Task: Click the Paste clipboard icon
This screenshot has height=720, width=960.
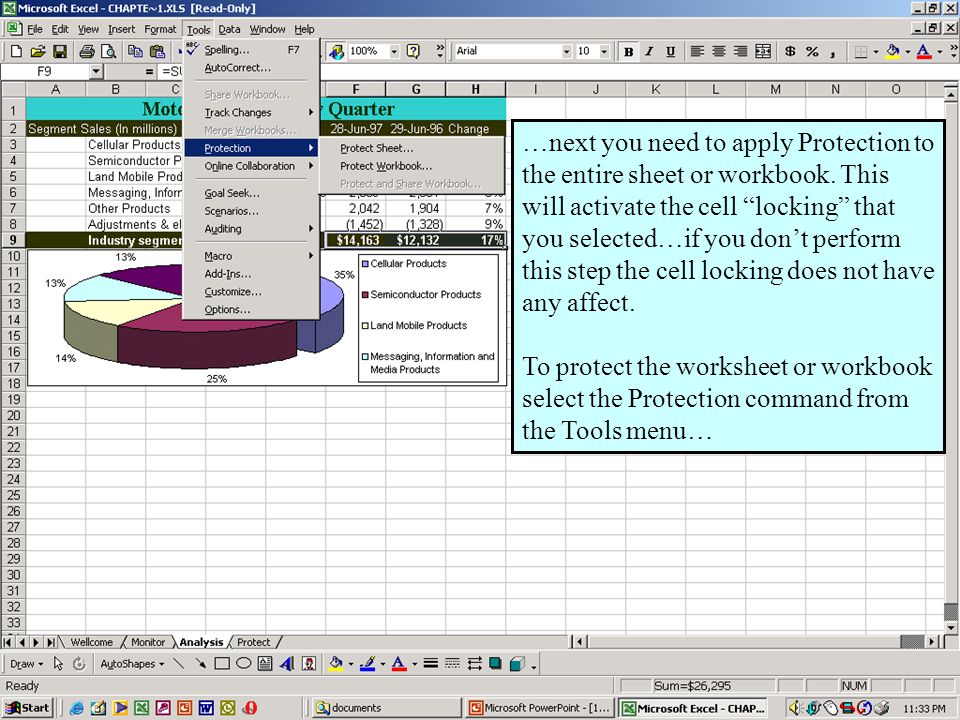Action: coord(157,51)
